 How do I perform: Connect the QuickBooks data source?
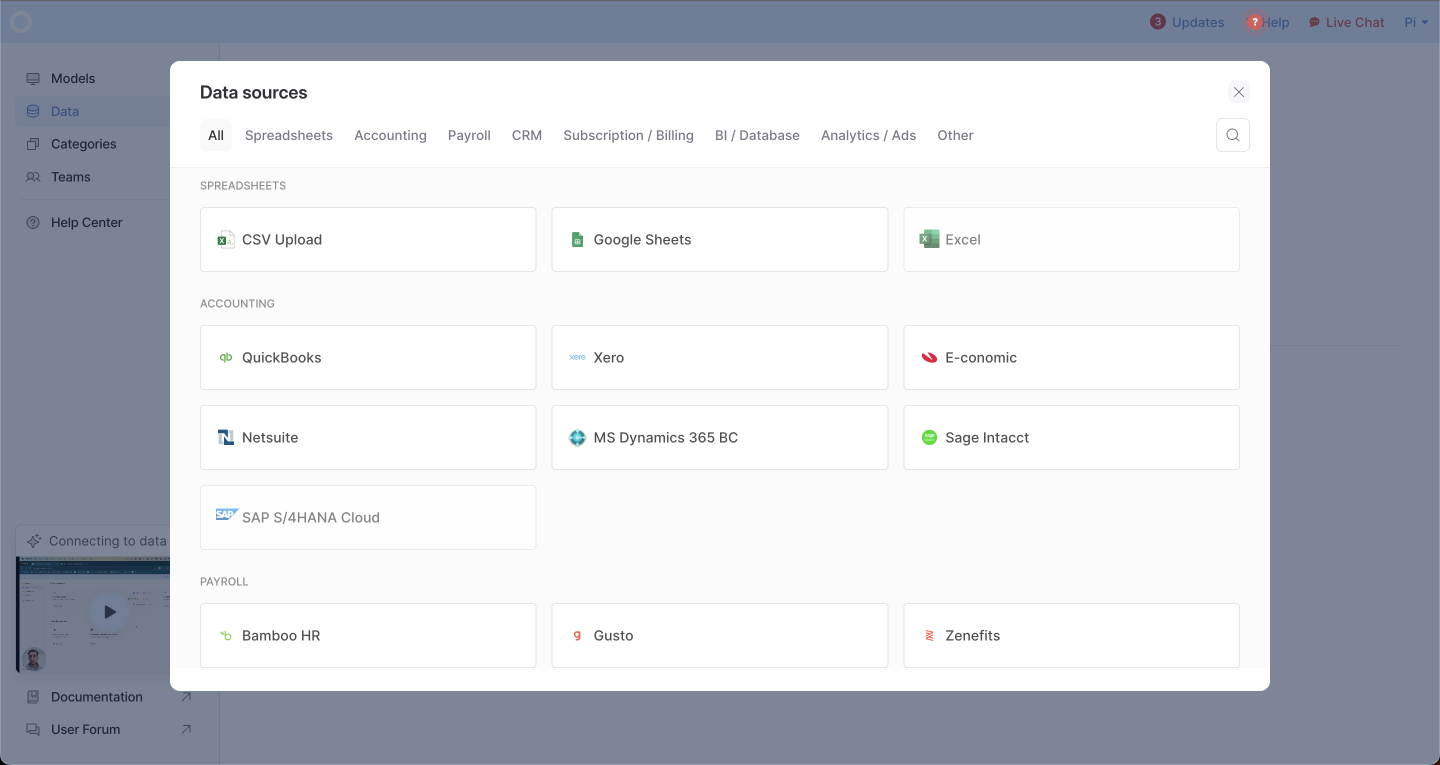tap(368, 357)
